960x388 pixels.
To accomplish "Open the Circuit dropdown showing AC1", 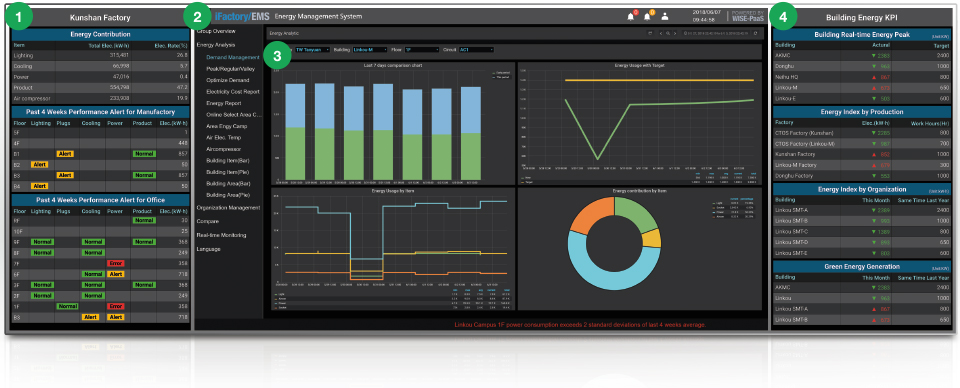I will click(476, 49).
